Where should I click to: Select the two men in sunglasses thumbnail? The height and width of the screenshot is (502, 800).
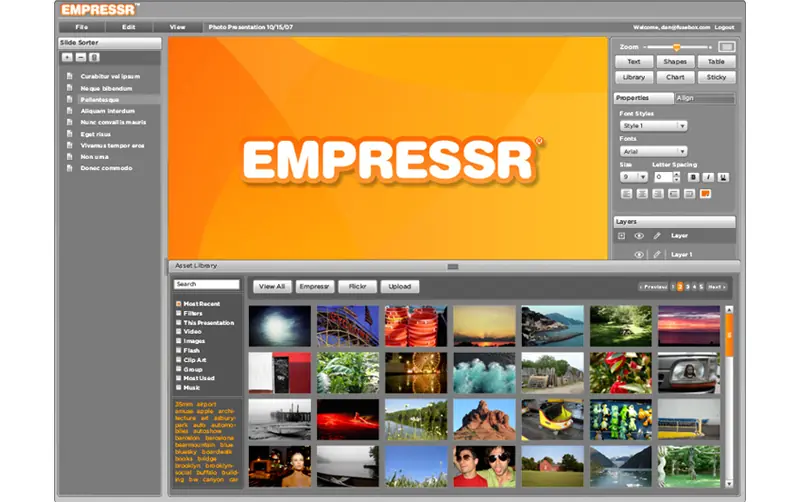(x=484, y=466)
